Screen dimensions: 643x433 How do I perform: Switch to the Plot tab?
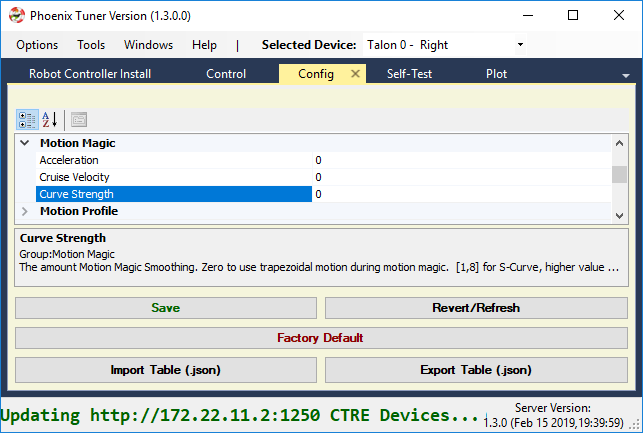[x=496, y=74]
